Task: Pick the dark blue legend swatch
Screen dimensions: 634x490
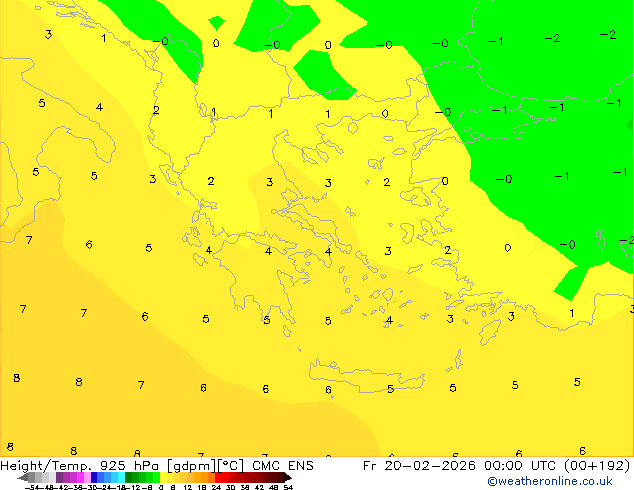Action: tap(94, 477)
